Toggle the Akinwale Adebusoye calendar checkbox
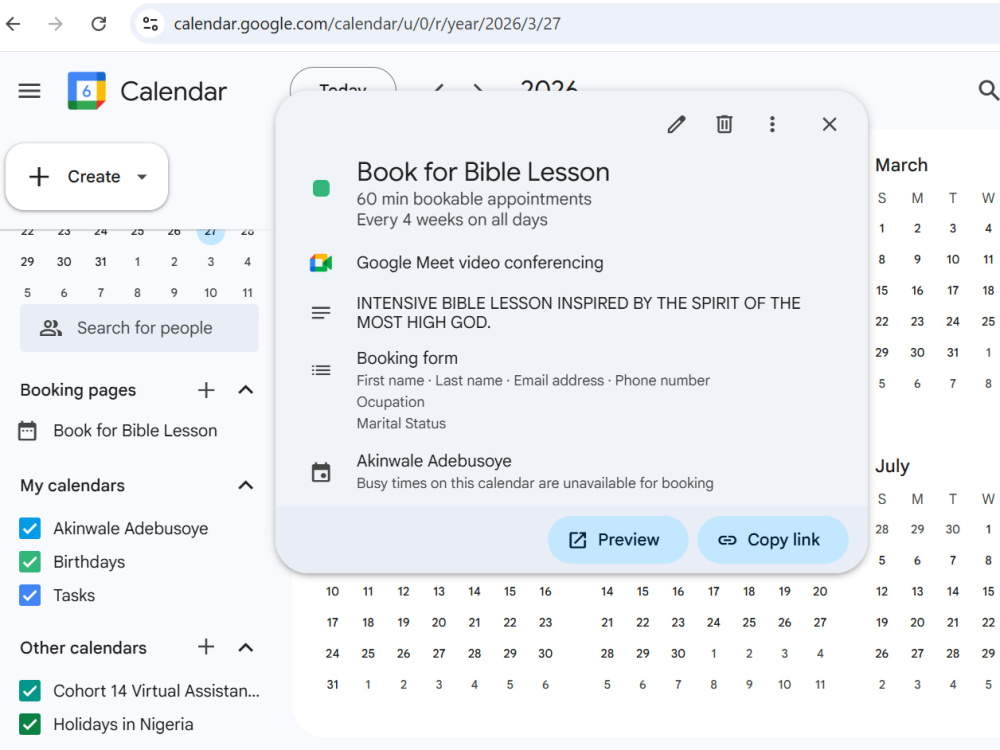Screen dimensions: 1000x750 [30, 528]
